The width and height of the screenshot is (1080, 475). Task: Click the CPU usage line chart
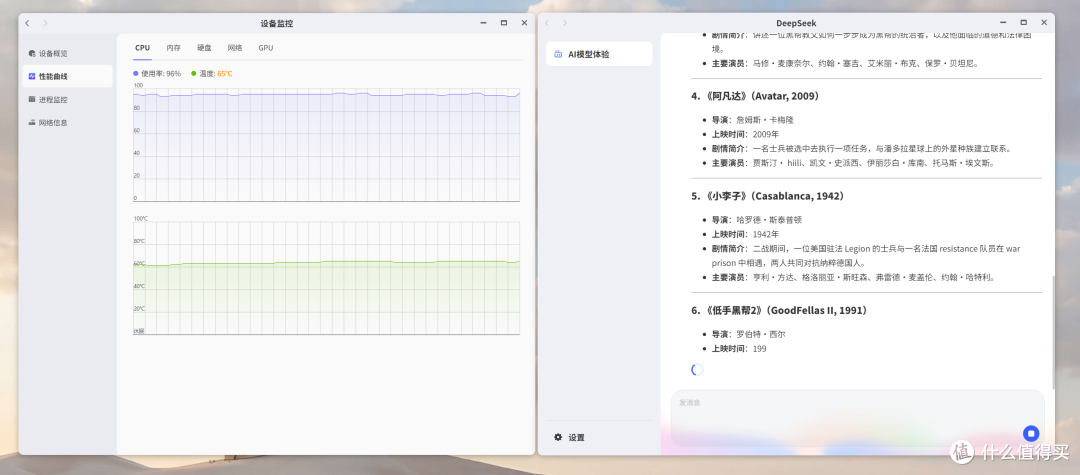[326, 145]
